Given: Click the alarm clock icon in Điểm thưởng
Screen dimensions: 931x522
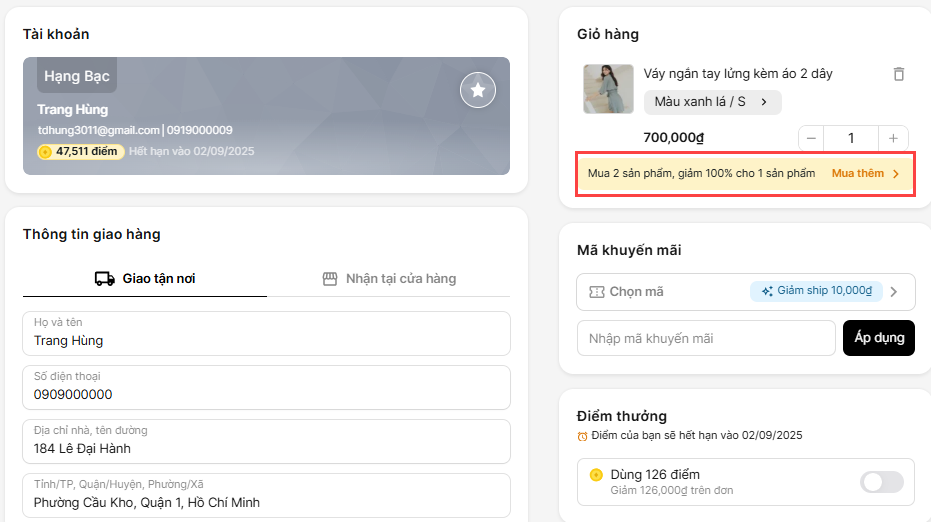Looking at the screenshot, I should [x=582, y=436].
